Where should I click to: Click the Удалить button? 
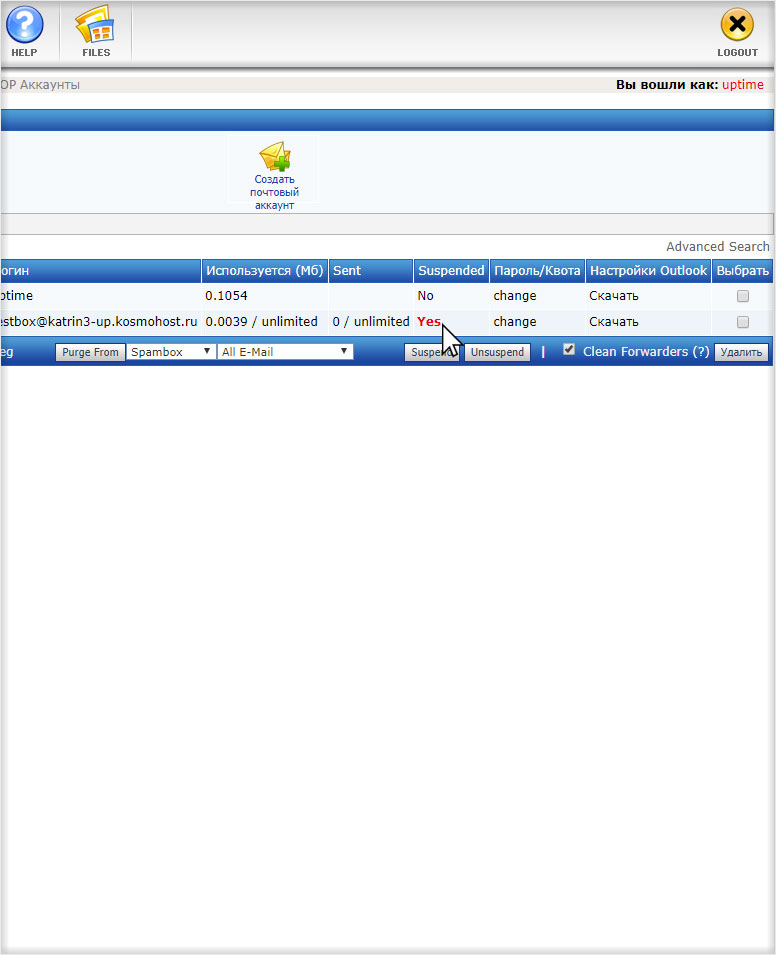coord(741,352)
